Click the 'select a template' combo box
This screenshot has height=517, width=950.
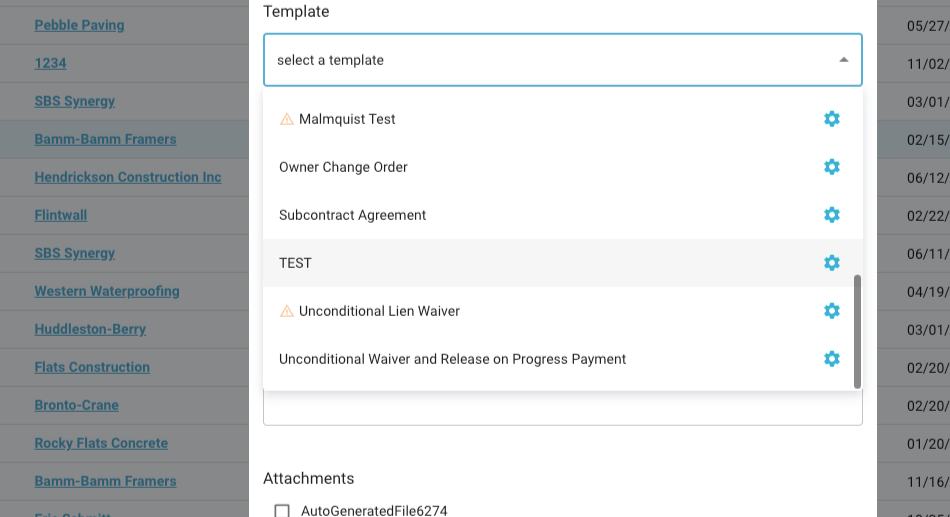[x=550, y=60]
